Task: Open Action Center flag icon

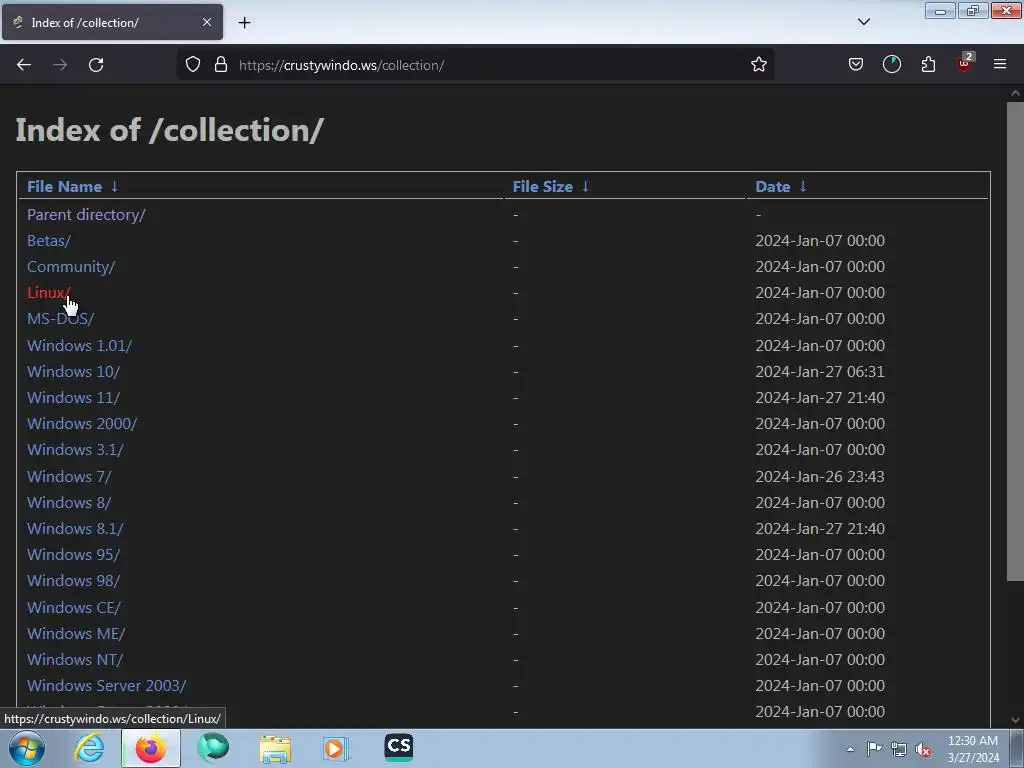Action: [874, 749]
